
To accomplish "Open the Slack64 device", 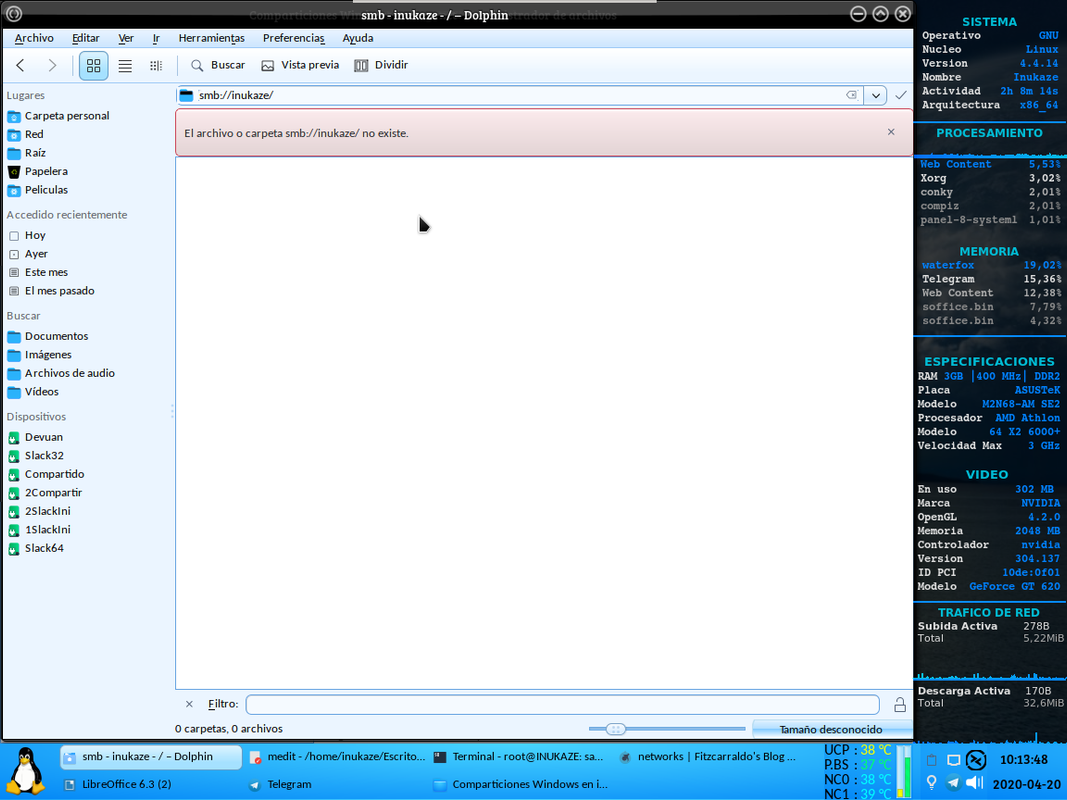I will click(x=35, y=548).
